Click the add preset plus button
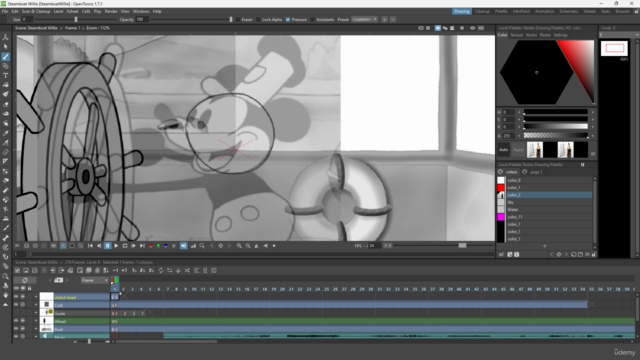Image resolution: width=640 pixels, height=360 pixels. [x=384, y=20]
